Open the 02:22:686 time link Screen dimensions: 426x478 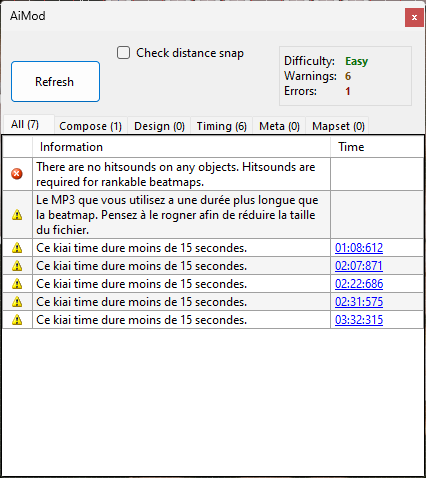tap(359, 284)
